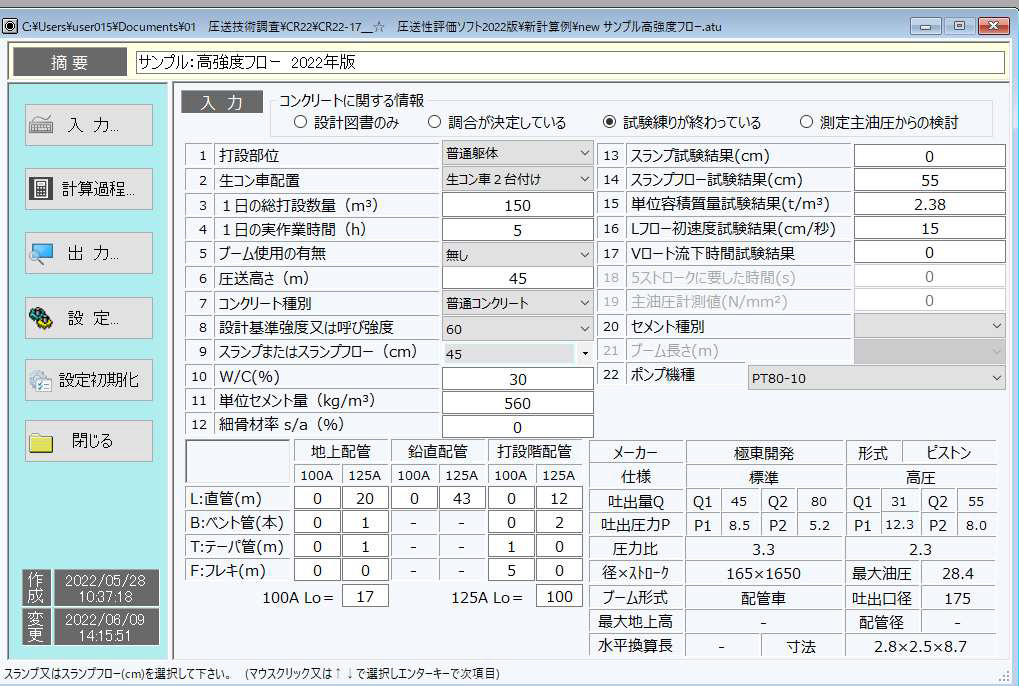Open 設計基準強度 dropdown showing 60
This screenshot has width=1019, height=686.
pyautogui.click(x=517, y=329)
